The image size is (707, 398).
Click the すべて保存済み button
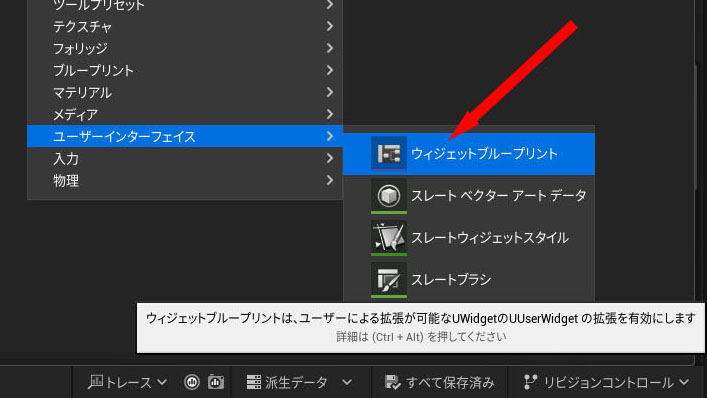click(440, 382)
